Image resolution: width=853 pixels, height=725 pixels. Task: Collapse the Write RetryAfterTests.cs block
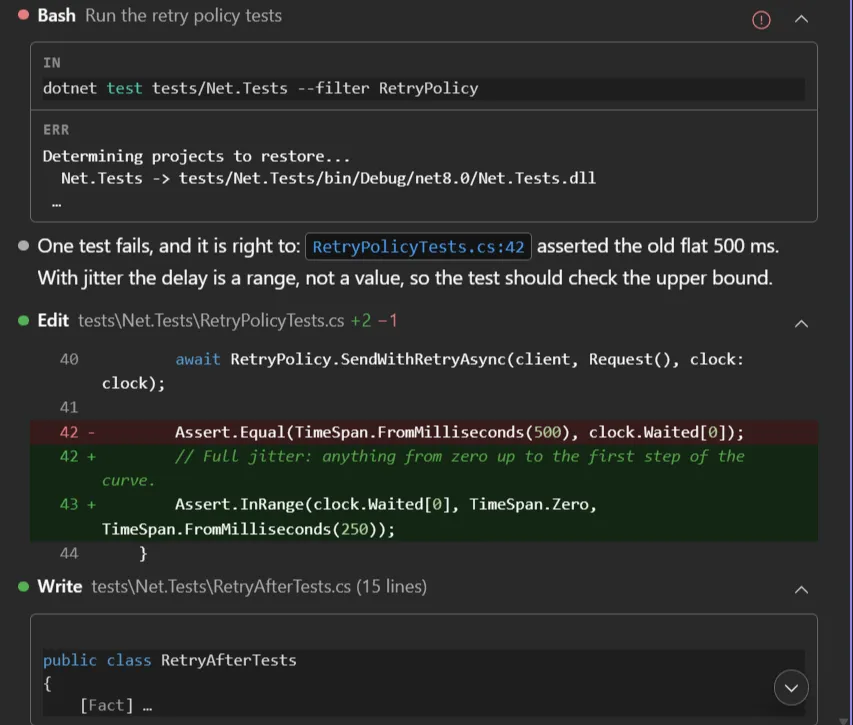tap(801, 590)
